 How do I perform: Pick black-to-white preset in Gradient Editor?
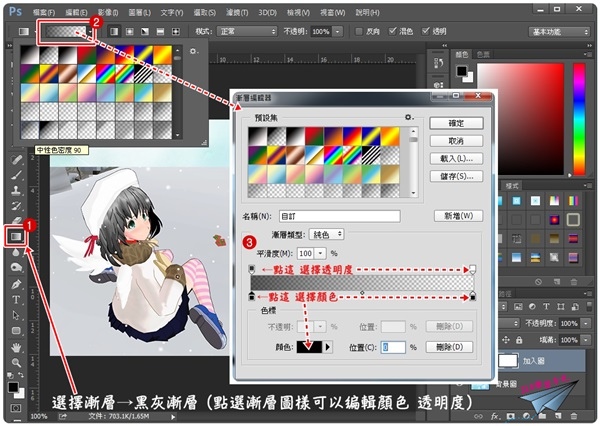click(258, 136)
